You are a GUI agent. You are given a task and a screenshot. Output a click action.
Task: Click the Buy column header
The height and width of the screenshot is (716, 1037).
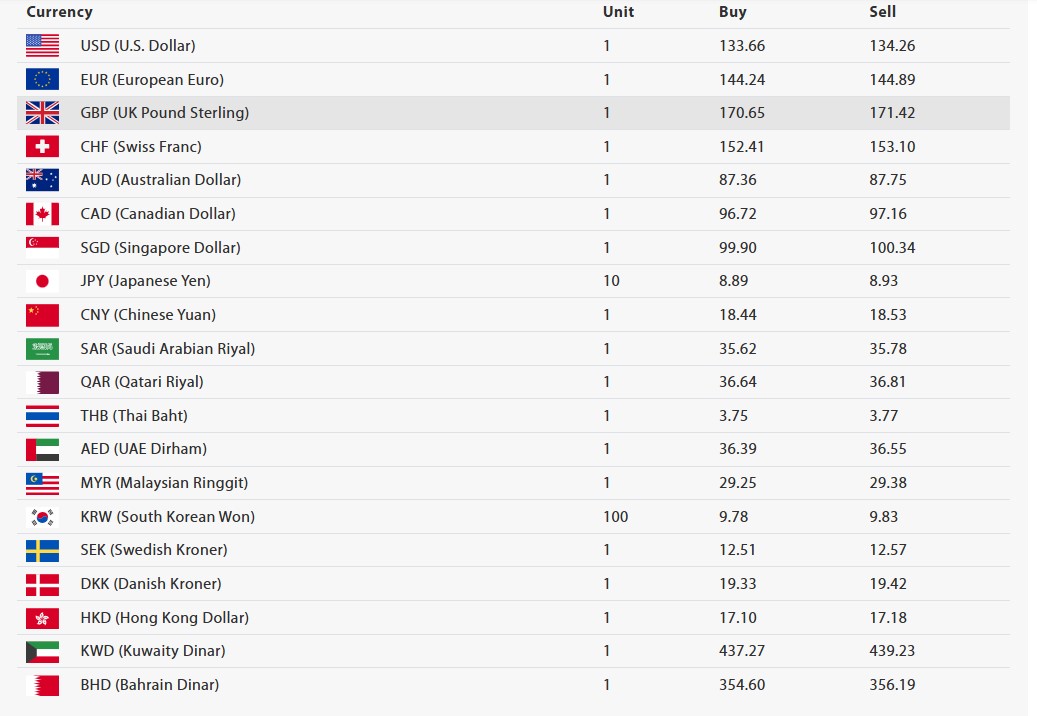(733, 12)
